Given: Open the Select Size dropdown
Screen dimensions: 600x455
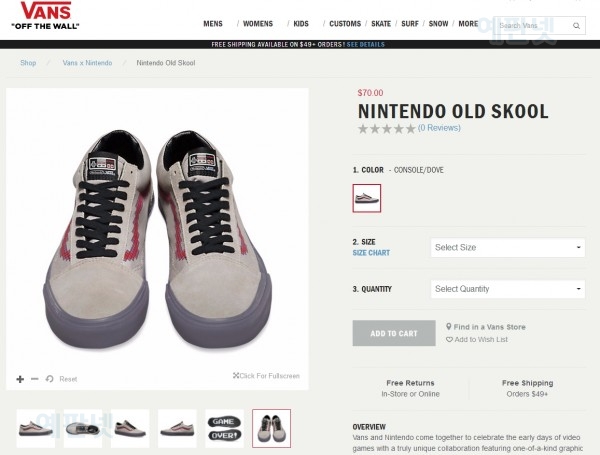Looking at the screenshot, I should coord(508,248).
